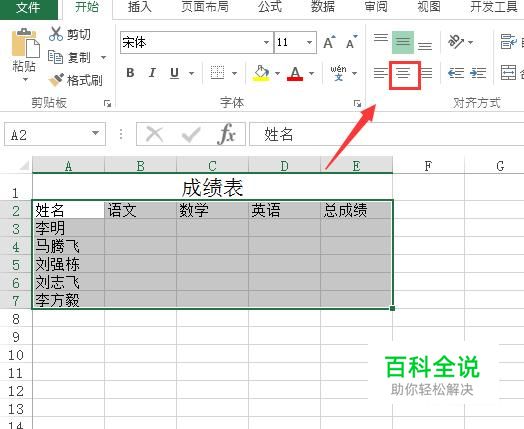Switch to View (视图) tab
524x429 pixels.
pyautogui.click(x=429, y=7)
